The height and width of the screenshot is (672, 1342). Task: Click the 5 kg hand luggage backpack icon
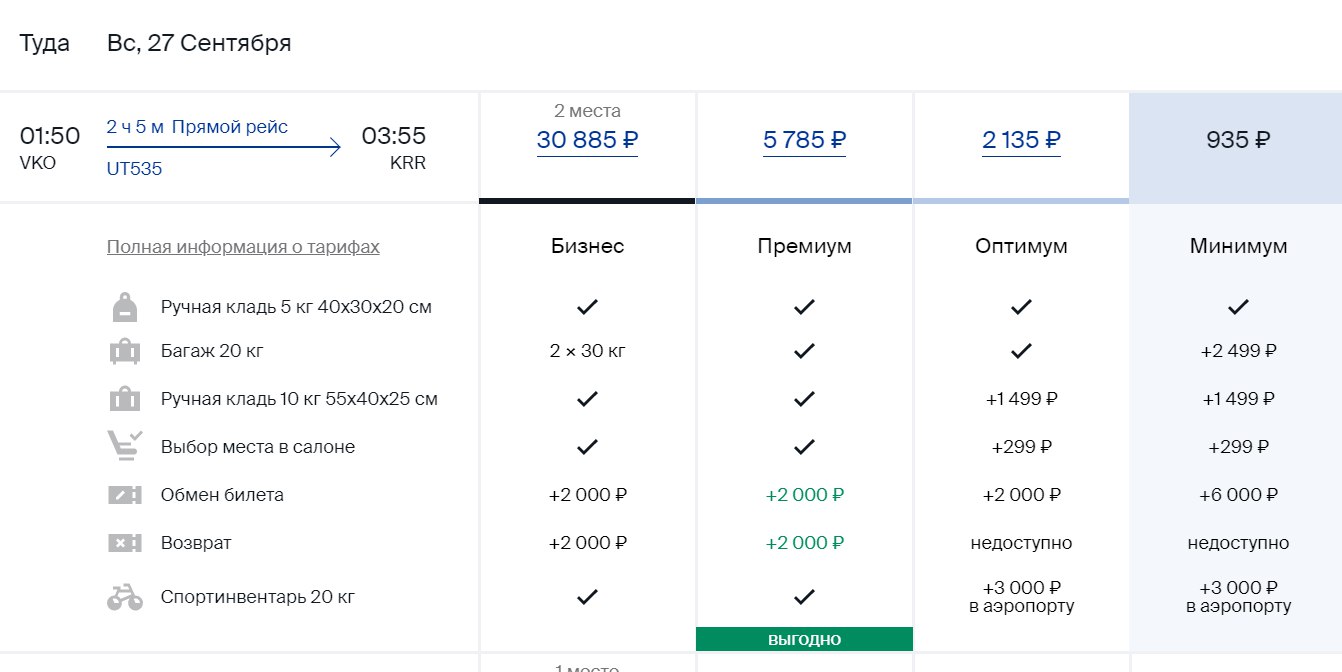coord(125,307)
